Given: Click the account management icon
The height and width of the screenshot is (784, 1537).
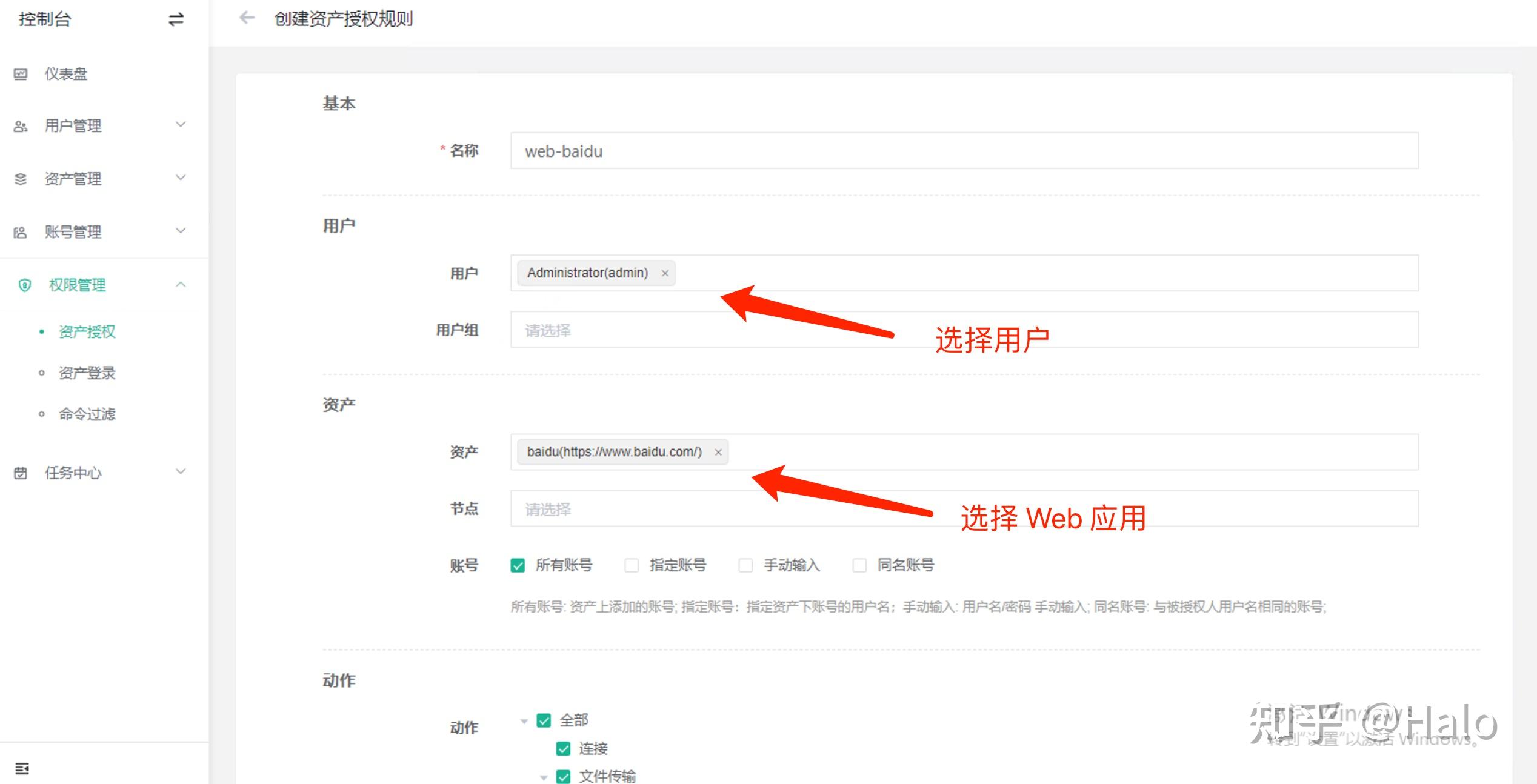Looking at the screenshot, I should pyautogui.click(x=21, y=232).
